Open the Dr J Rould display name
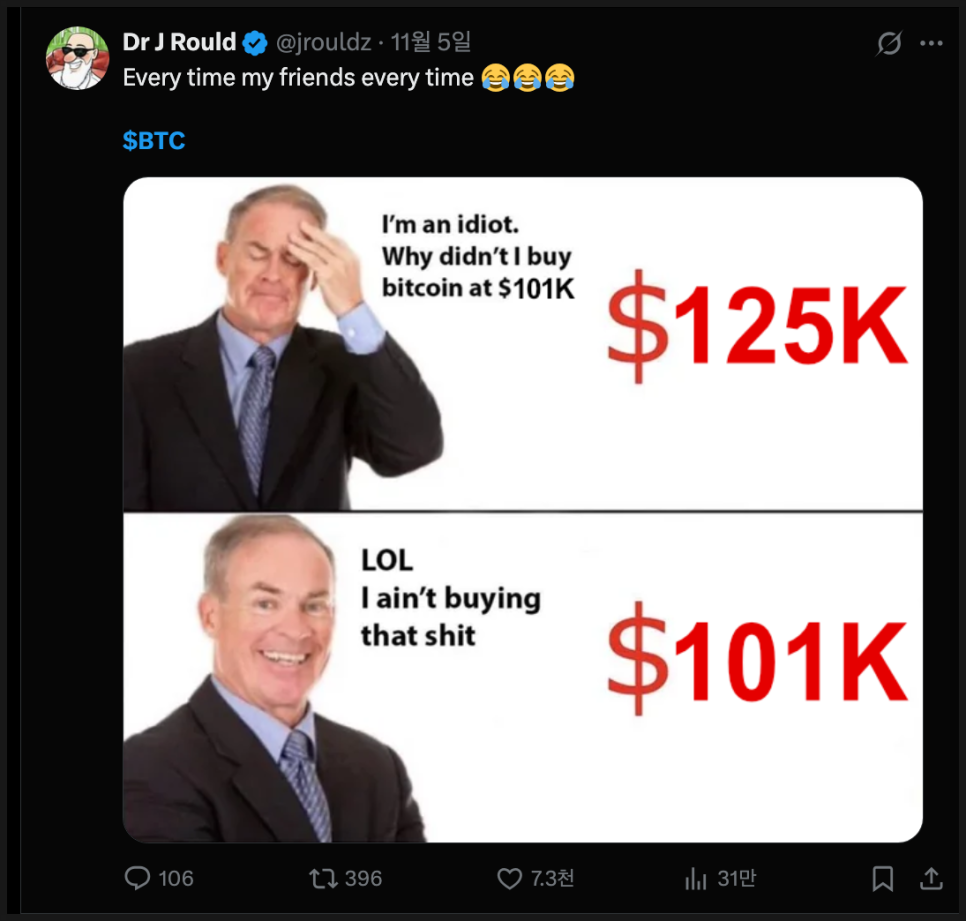The width and height of the screenshot is (966, 921). coord(179,42)
